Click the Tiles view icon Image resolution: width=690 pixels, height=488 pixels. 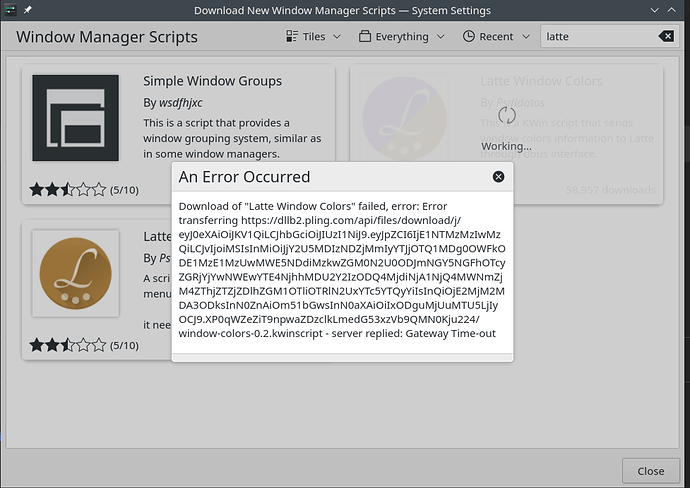[292, 36]
